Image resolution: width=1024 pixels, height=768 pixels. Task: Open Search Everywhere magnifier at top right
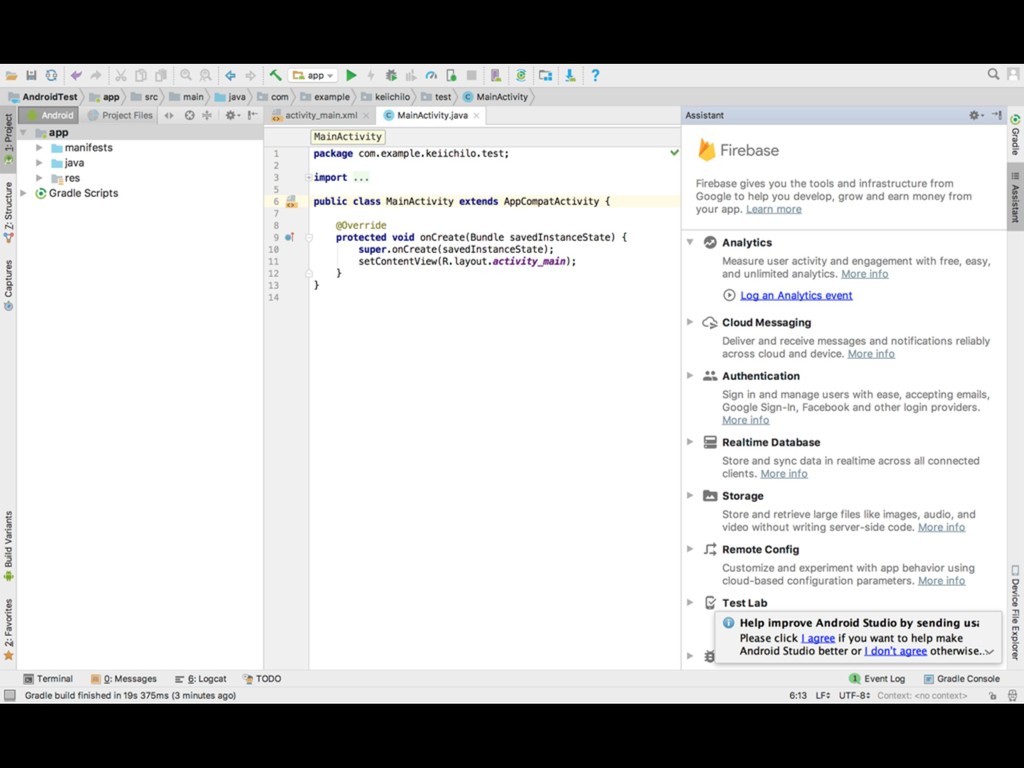pyautogui.click(x=993, y=74)
